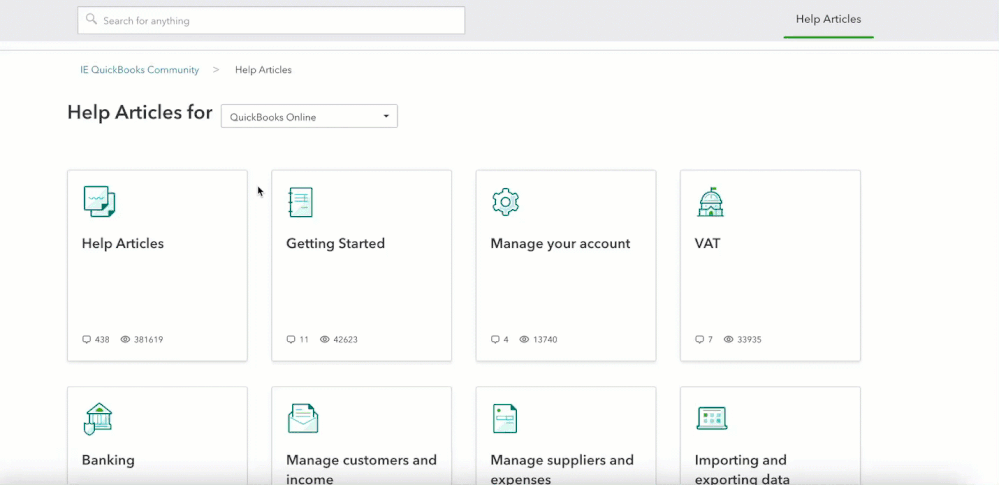
Task: Go to IE QuickBooks Community breadcrumb link
Action: click(x=140, y=70)
